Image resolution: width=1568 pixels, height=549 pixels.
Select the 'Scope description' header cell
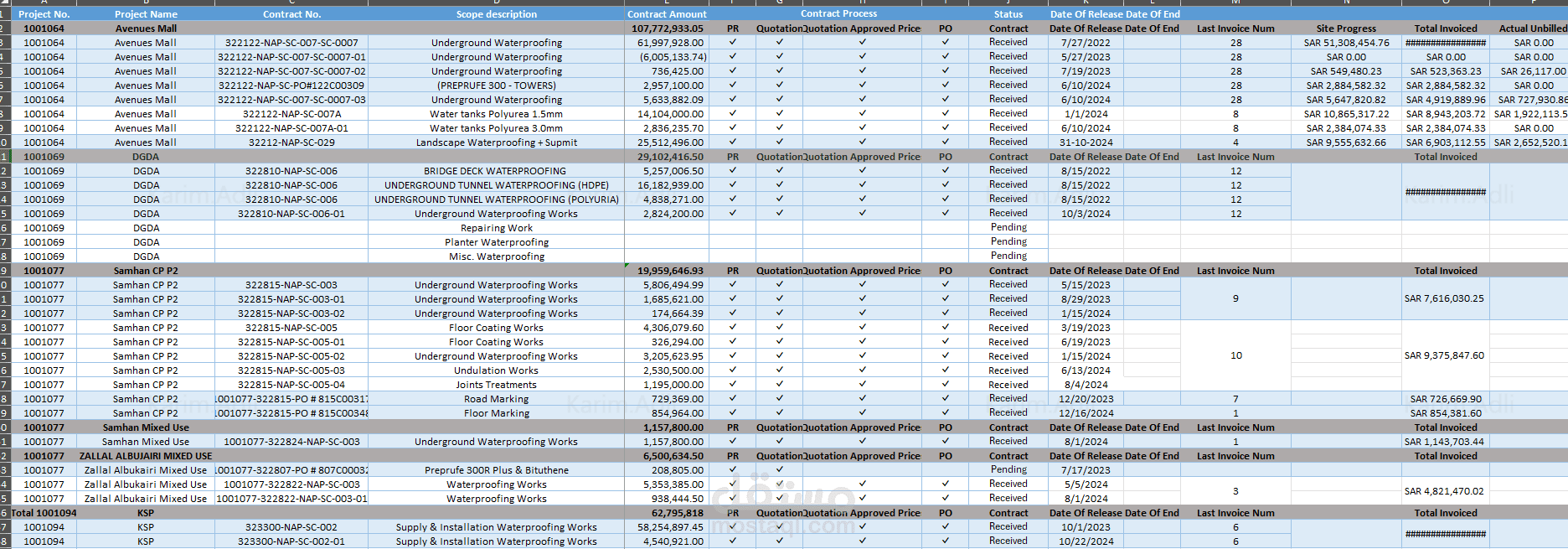(x=497, y=14)
